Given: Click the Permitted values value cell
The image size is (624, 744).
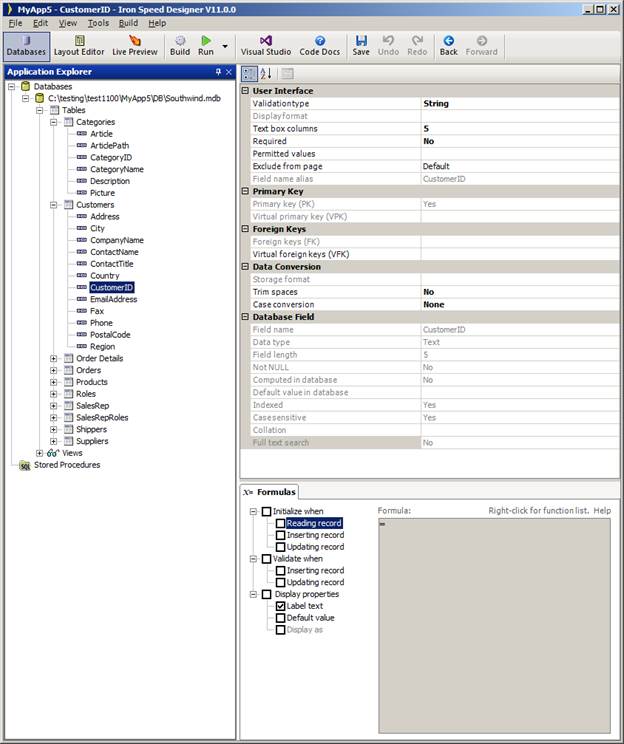Looking at the screenshot, I should coord(520,154).
